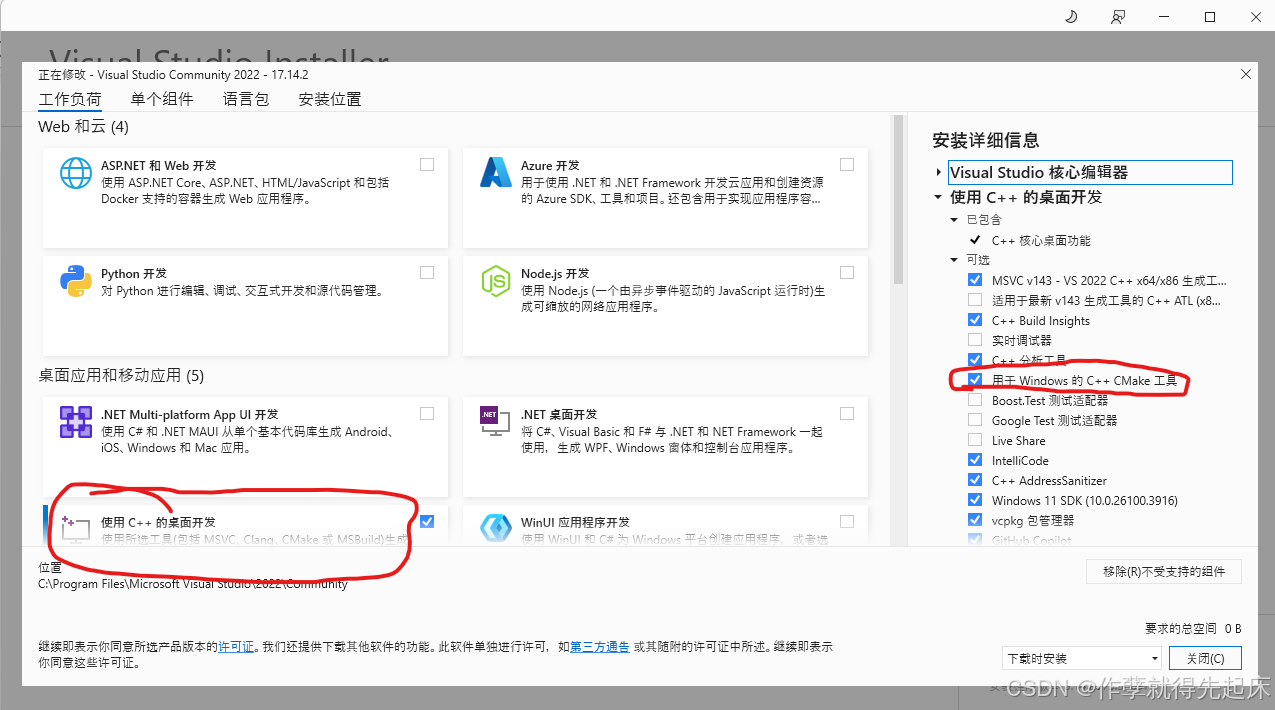Image resolution: width=1275 pixels, height=710 pixels.
Task: Uncheck the Windows 11 SDK component
Action: 975,500
